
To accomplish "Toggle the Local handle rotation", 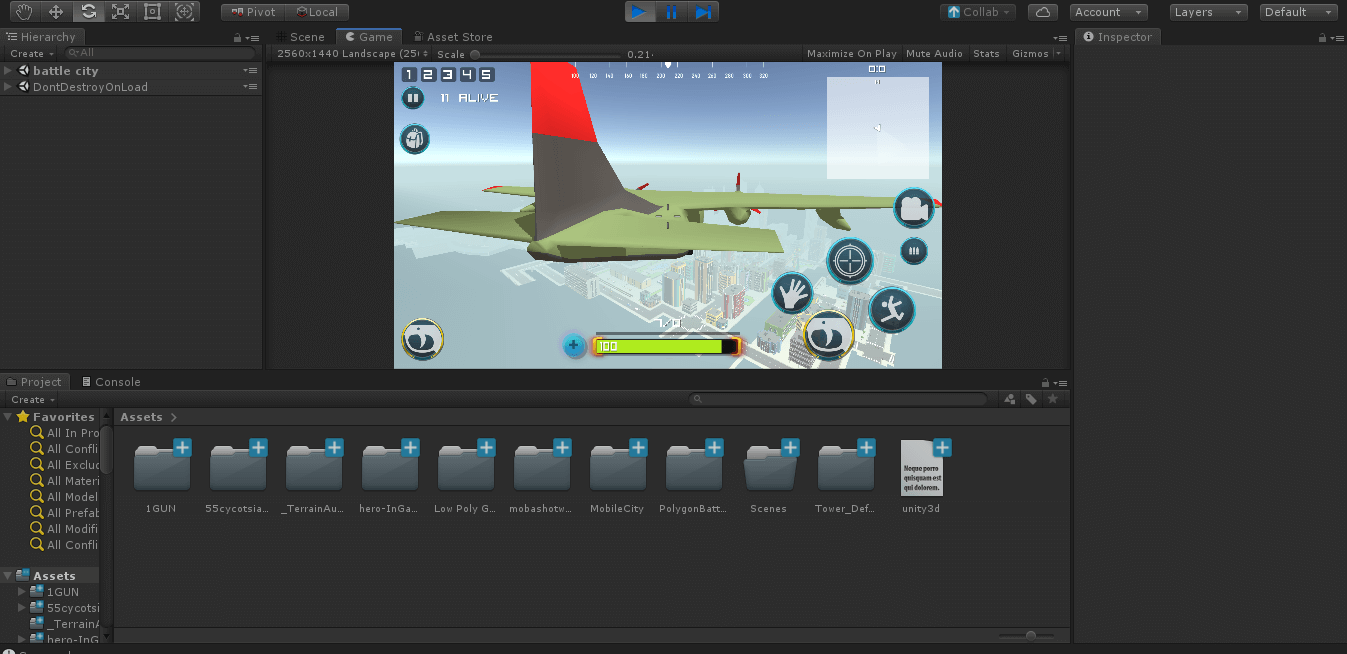I will click(x=317, y=12).
